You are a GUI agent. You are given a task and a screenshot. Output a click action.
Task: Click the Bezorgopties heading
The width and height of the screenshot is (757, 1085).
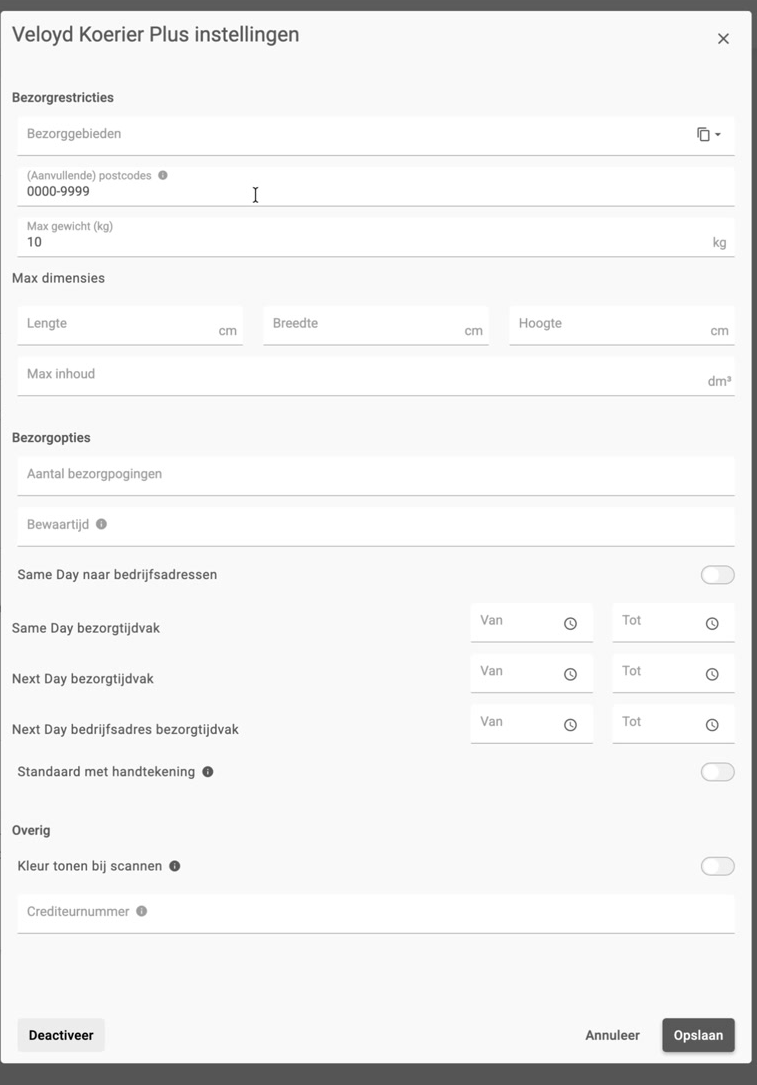51,438
